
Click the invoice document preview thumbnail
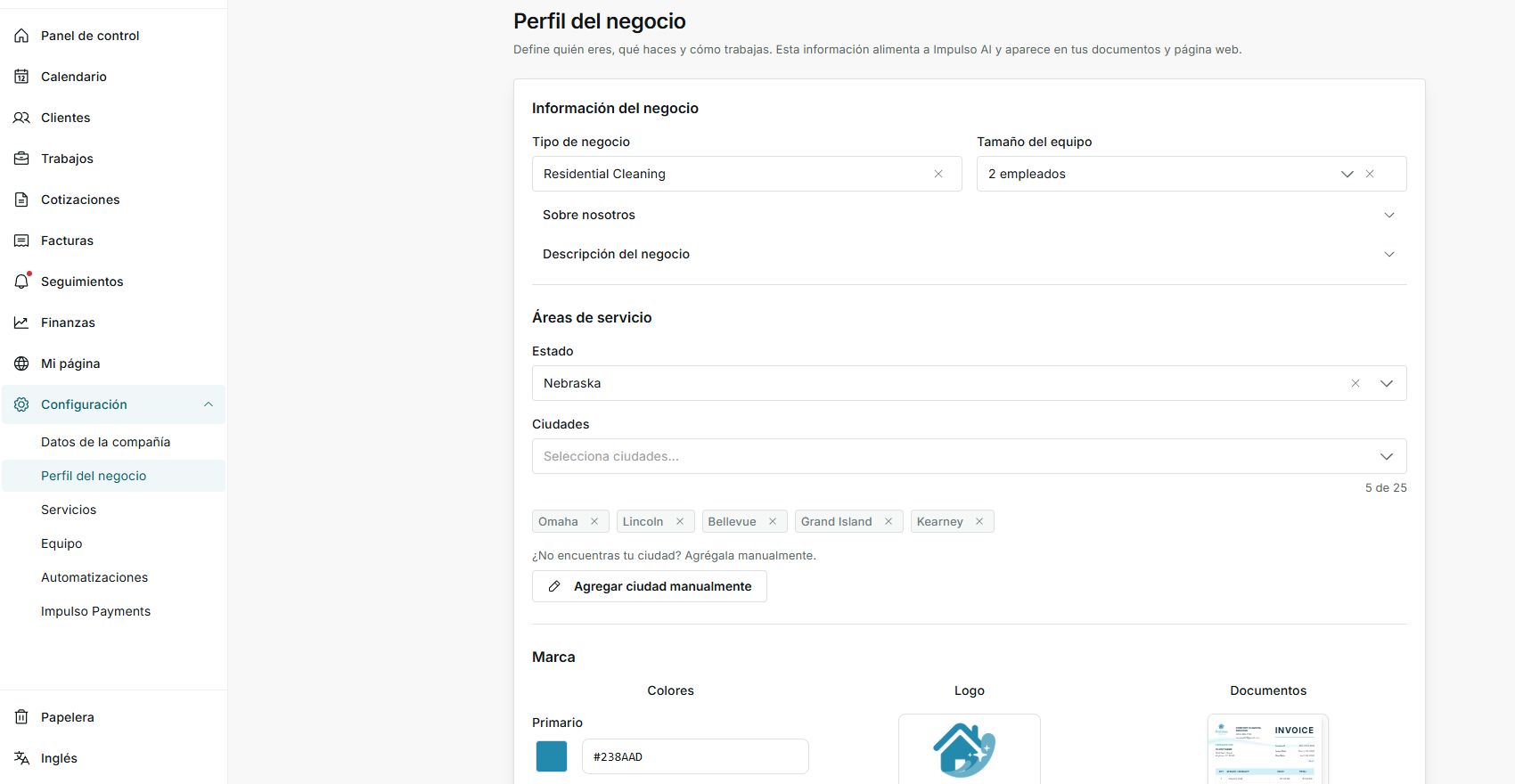click(x=1268, y=749)
